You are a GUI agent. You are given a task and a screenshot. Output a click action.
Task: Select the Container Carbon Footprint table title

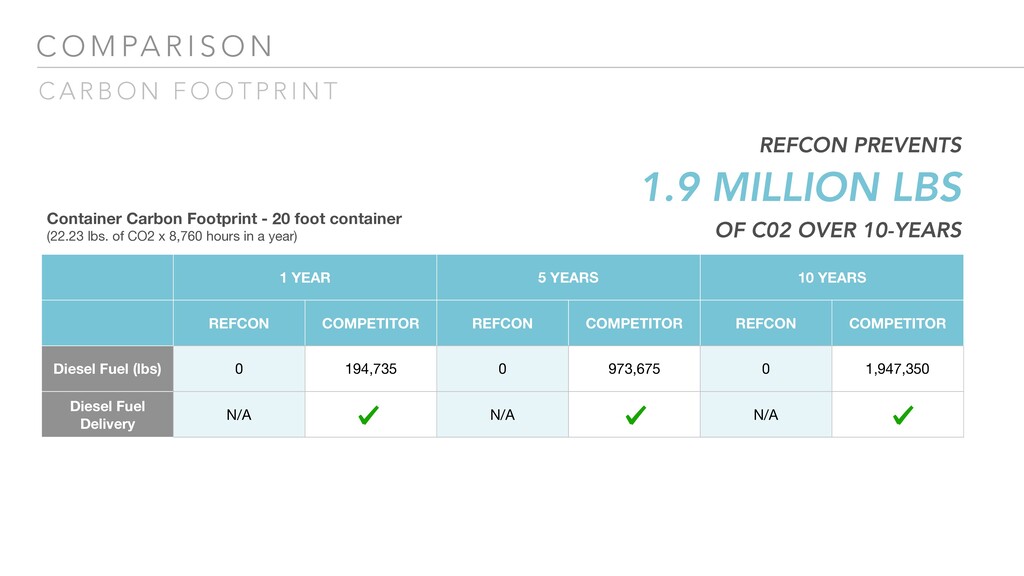(224, 218)
